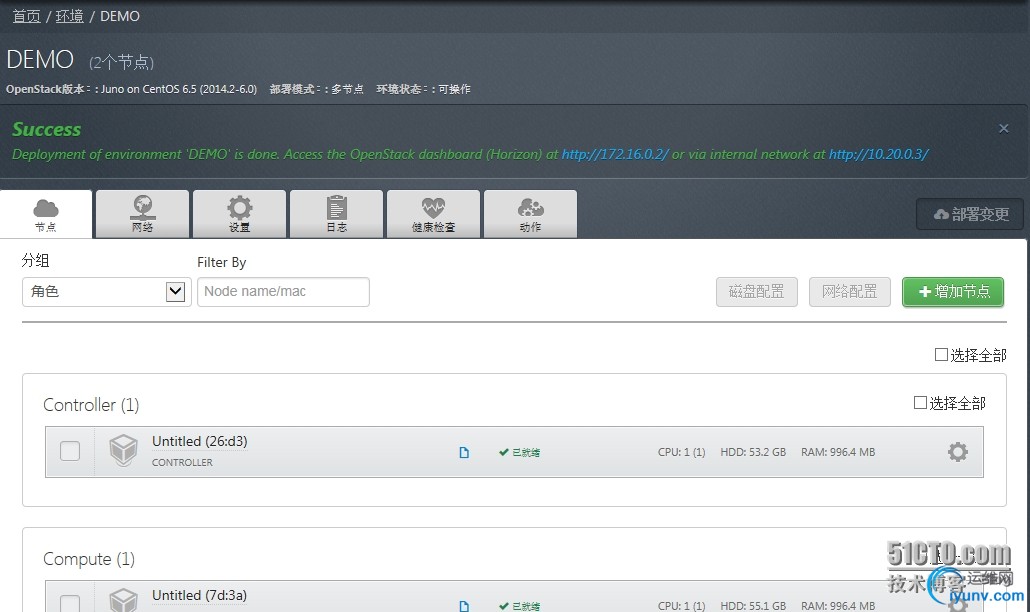The width and height of the screenshot is (1030, 612).
Task: Check the top 选择全部 select all checkbox
Action: [x=941, y=355]
